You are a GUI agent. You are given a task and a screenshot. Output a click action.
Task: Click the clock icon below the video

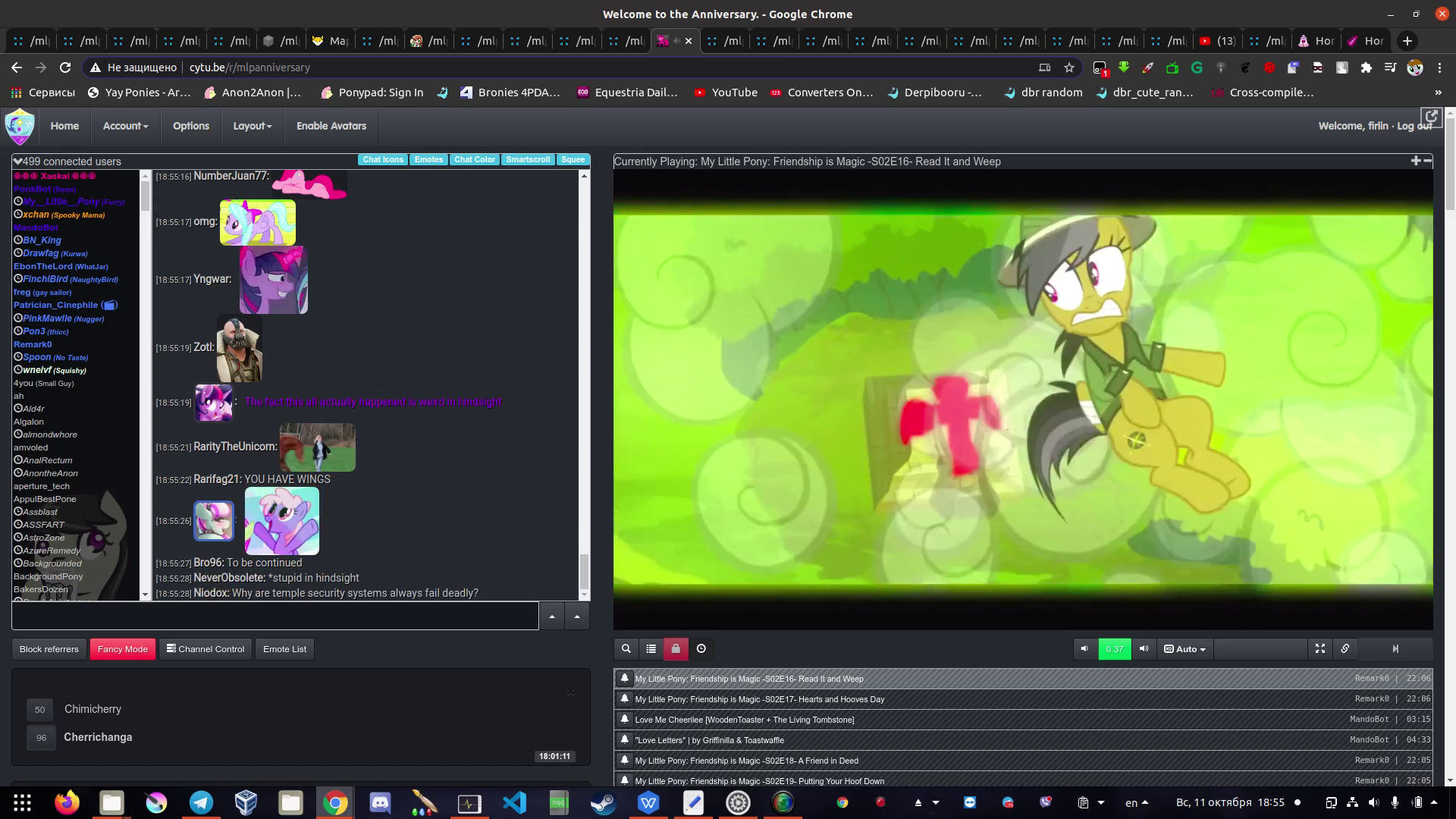(701, 648)
